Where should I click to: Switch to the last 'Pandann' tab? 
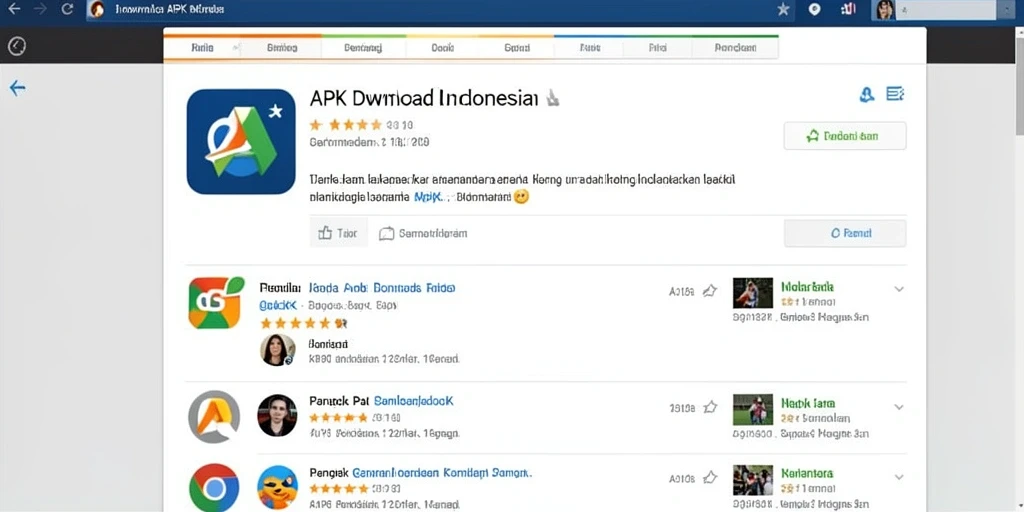[735, 48]
